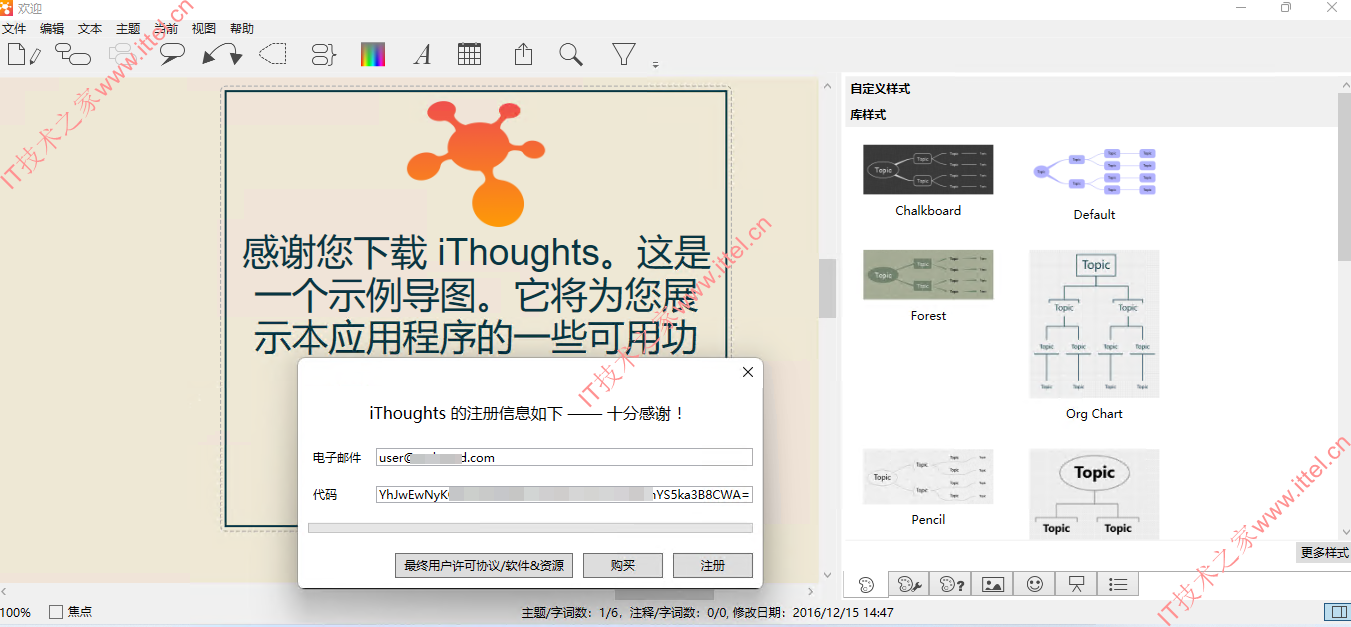The width and height of the screenshot is (1351, 627).
Task: Choose the Forest style thumbnail
Action: [928, 275]
